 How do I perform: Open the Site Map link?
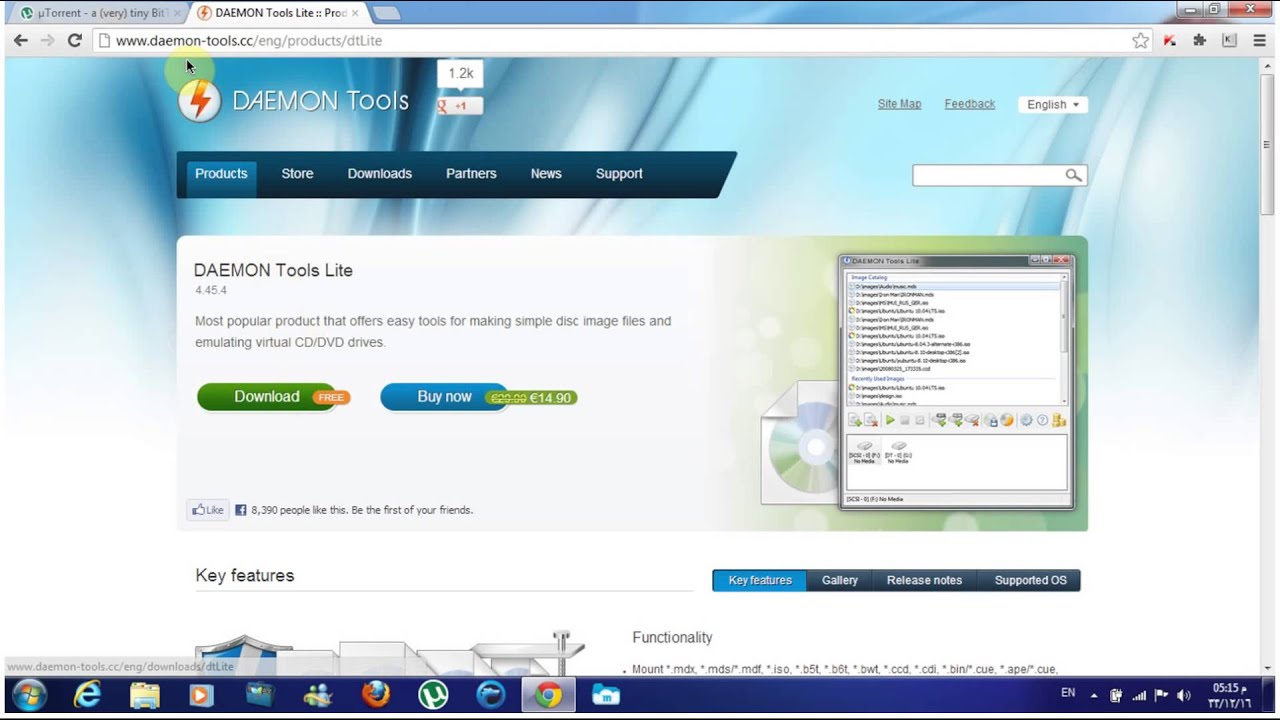[899, 104]
